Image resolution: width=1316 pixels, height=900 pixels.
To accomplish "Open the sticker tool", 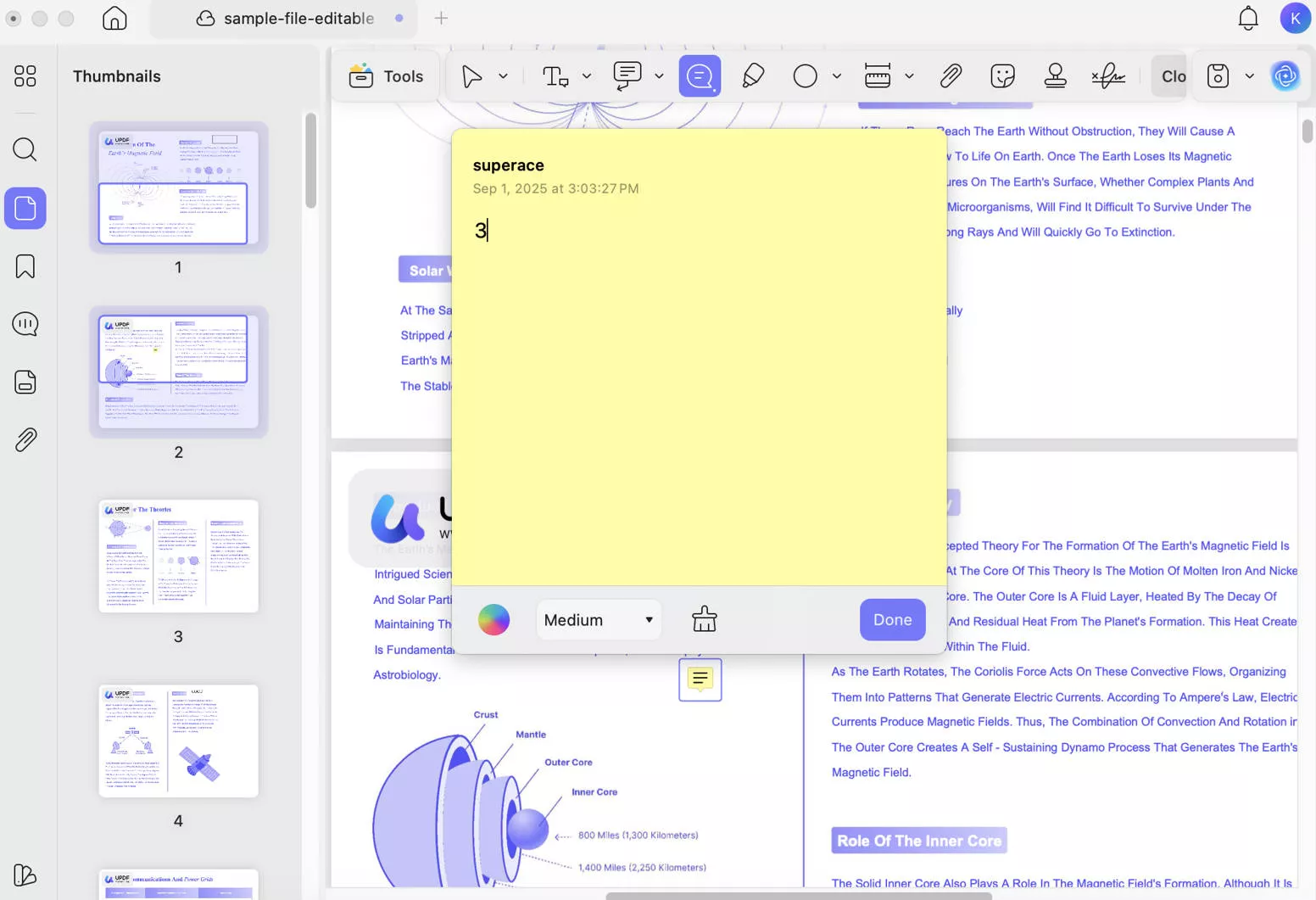I will click(x=1002, y=75).
